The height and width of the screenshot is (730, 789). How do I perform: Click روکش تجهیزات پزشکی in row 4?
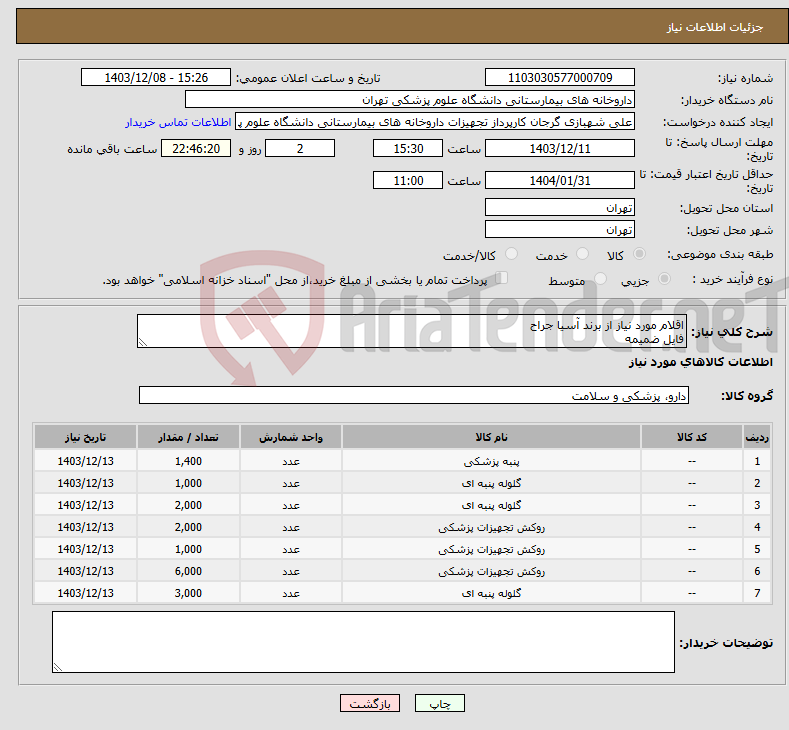pyautogui.click(x=491, y=527)
